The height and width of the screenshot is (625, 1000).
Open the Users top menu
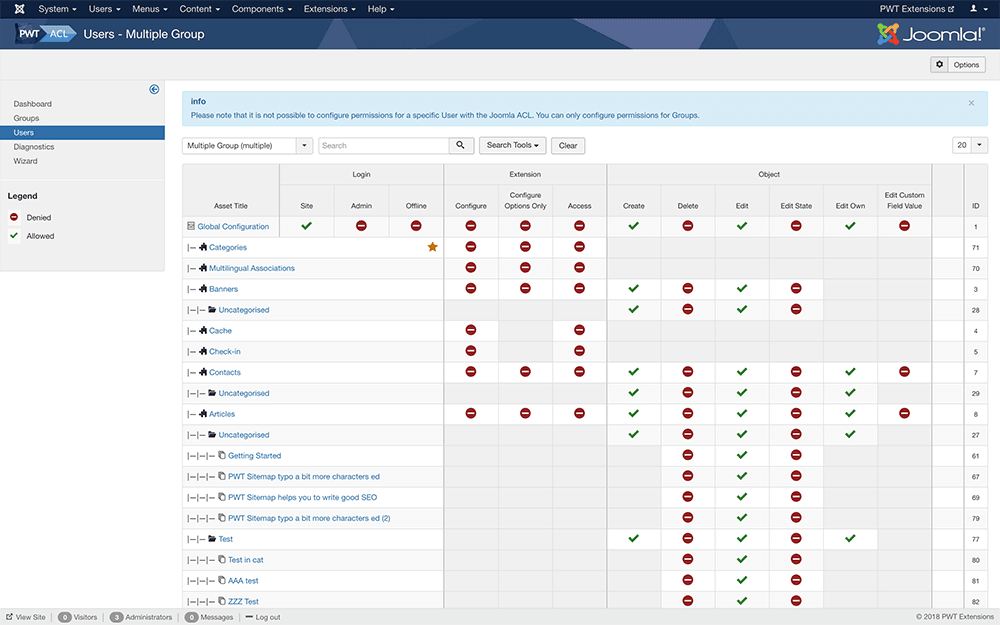(104, 9)
